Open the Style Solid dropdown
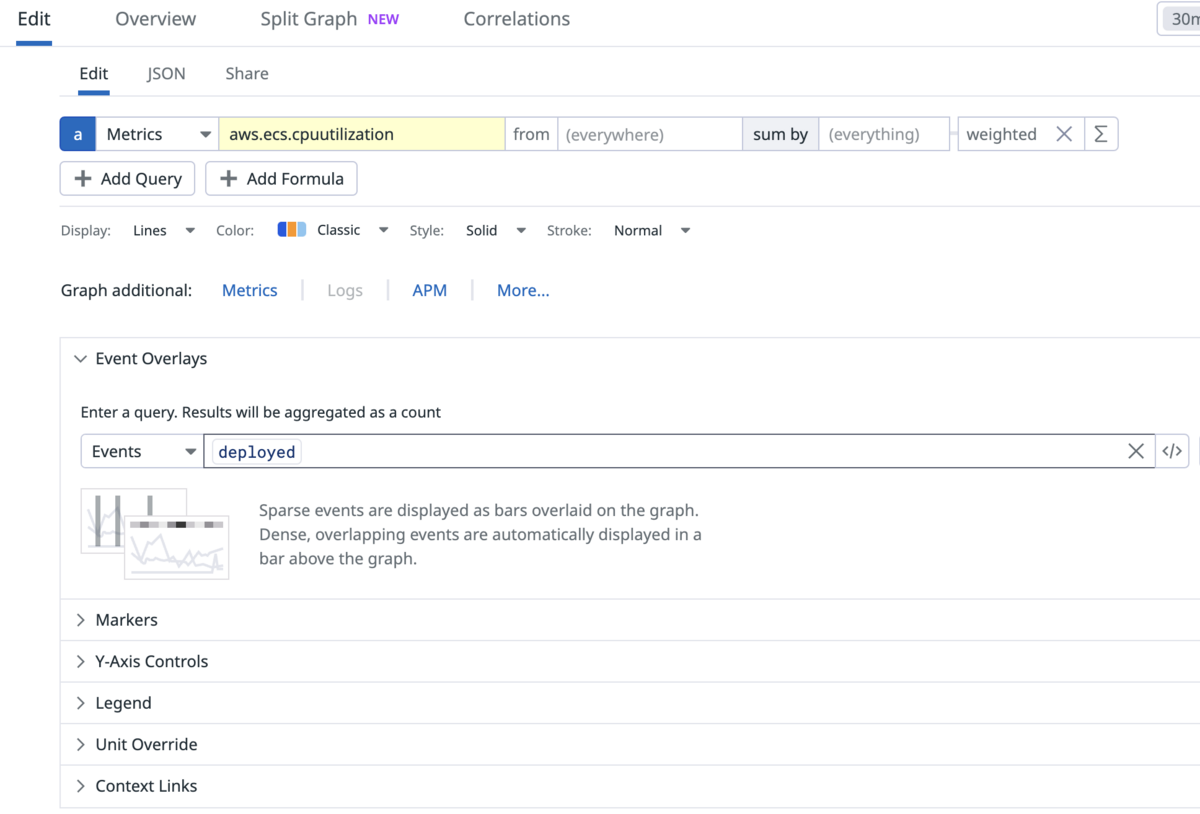This screenshot has height=814, width=1200. [495, 230]
